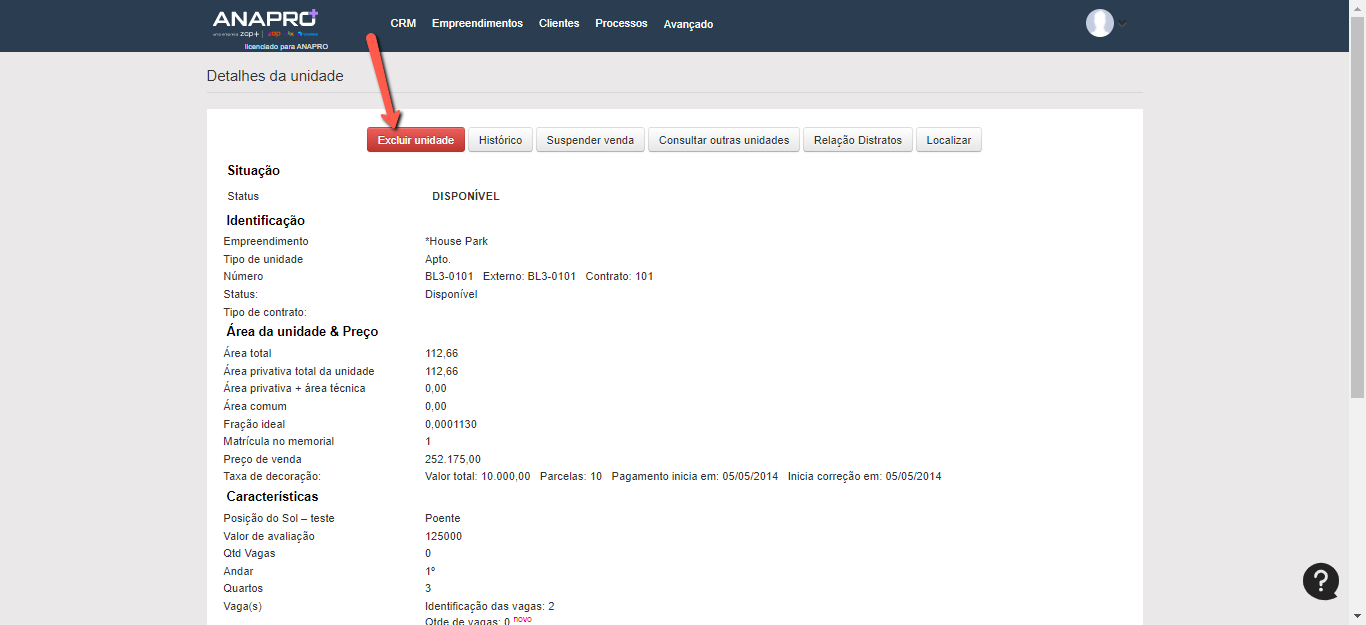This screenshot has height=625, width=1366.
Task: Click the ANAPRO logo in header
Action: [265, 21]
